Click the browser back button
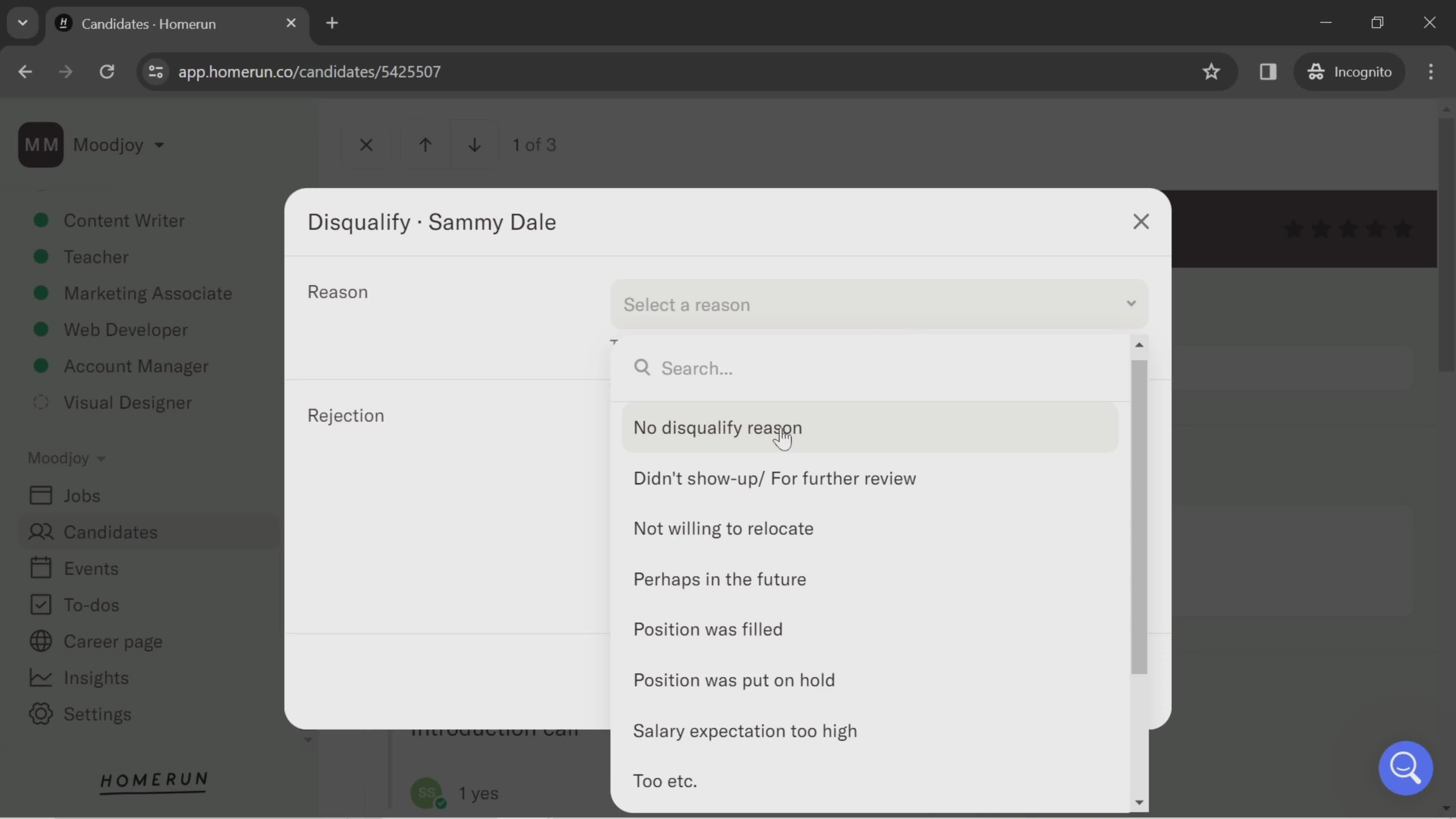The width and height of the screenshot is (1456, 819). tap(25, 72)
